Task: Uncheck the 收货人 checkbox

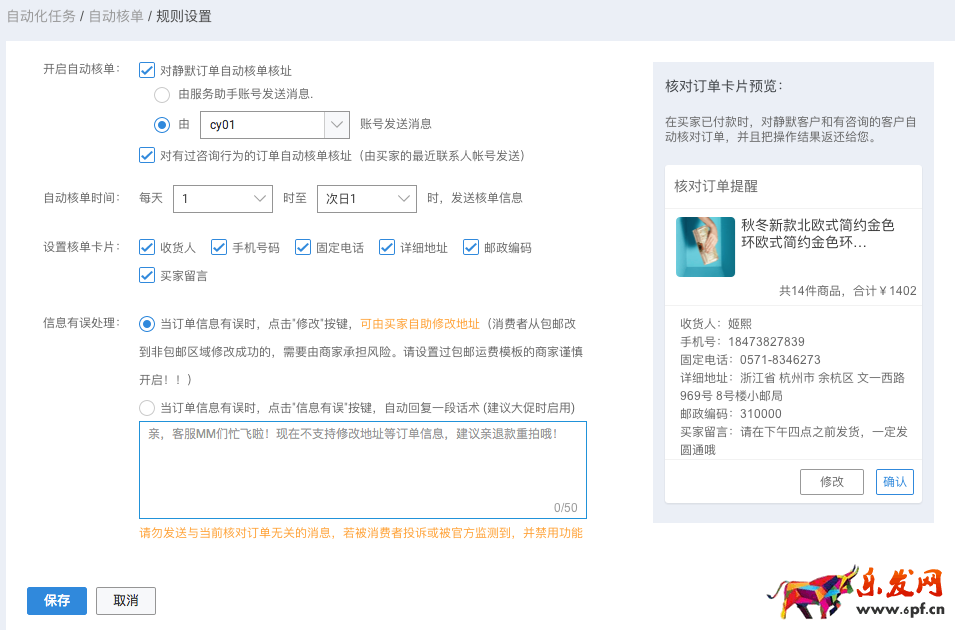Action: click(147, 247)
